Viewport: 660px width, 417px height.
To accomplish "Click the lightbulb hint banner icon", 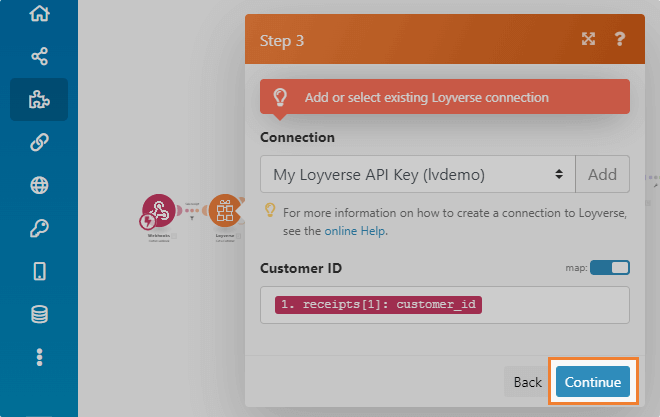I will (x=280, y=97).
